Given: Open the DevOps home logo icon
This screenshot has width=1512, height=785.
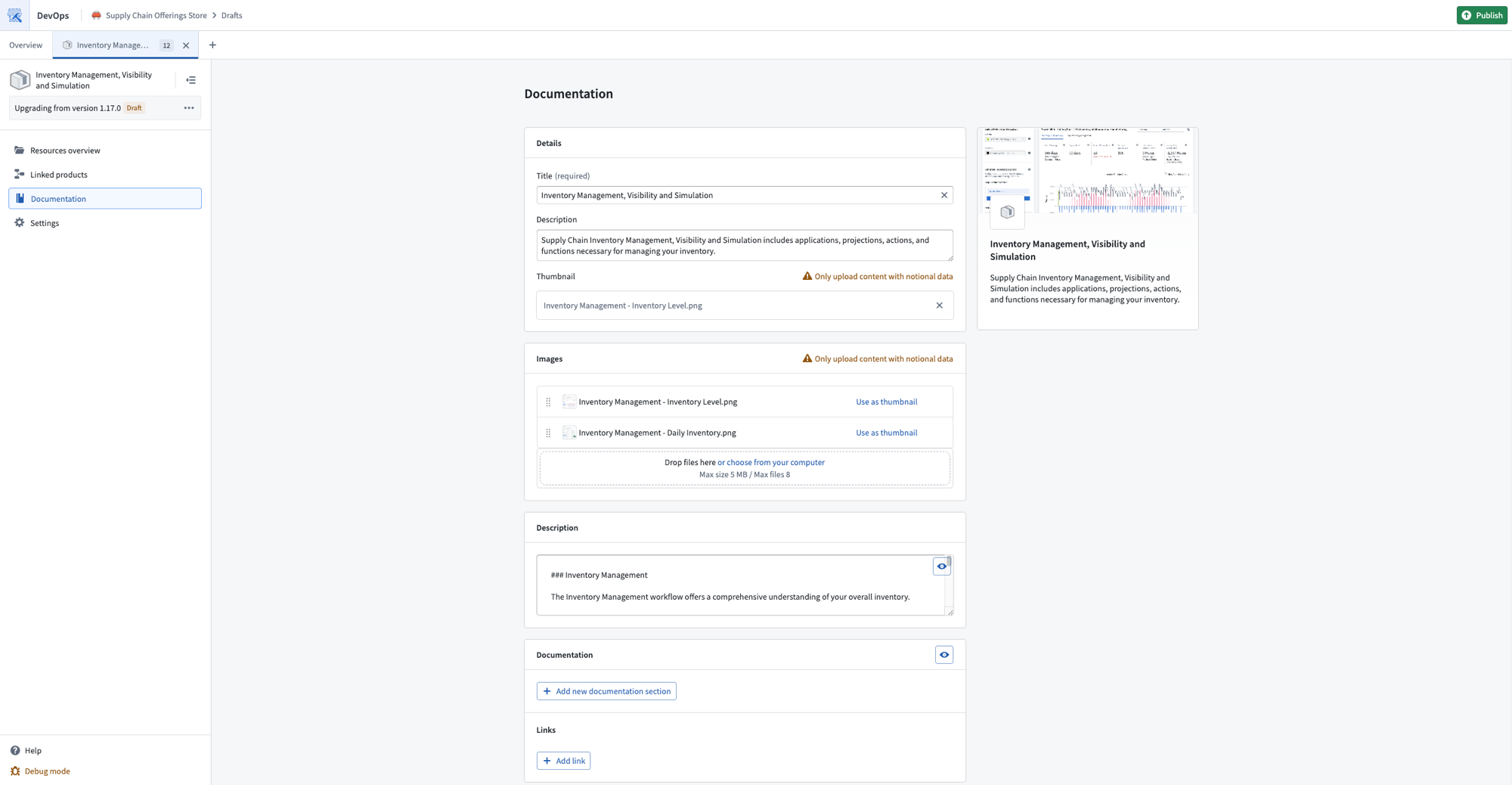Looking at the screenshot, I should [14, 15].
